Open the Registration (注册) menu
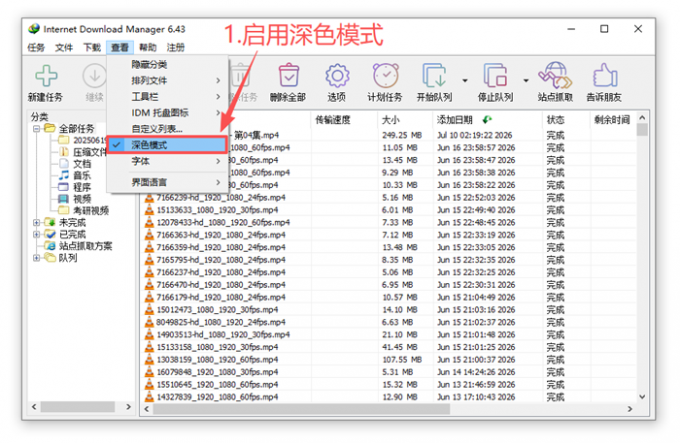 pyautogui.click(x=176, y=47)
